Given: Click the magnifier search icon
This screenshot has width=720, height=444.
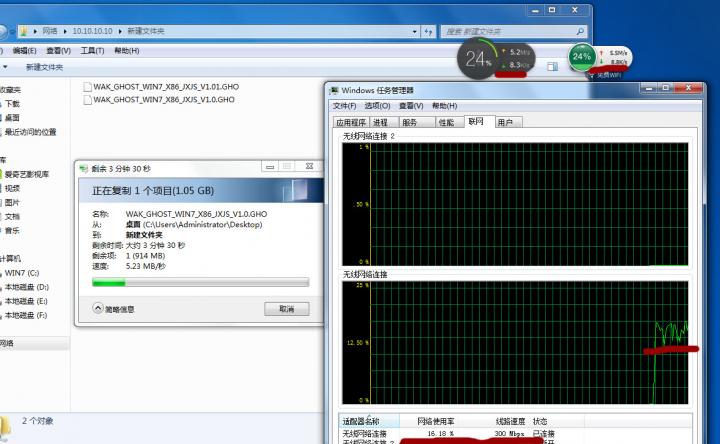Looking at the screenshot, I should [x=580, y=31].
